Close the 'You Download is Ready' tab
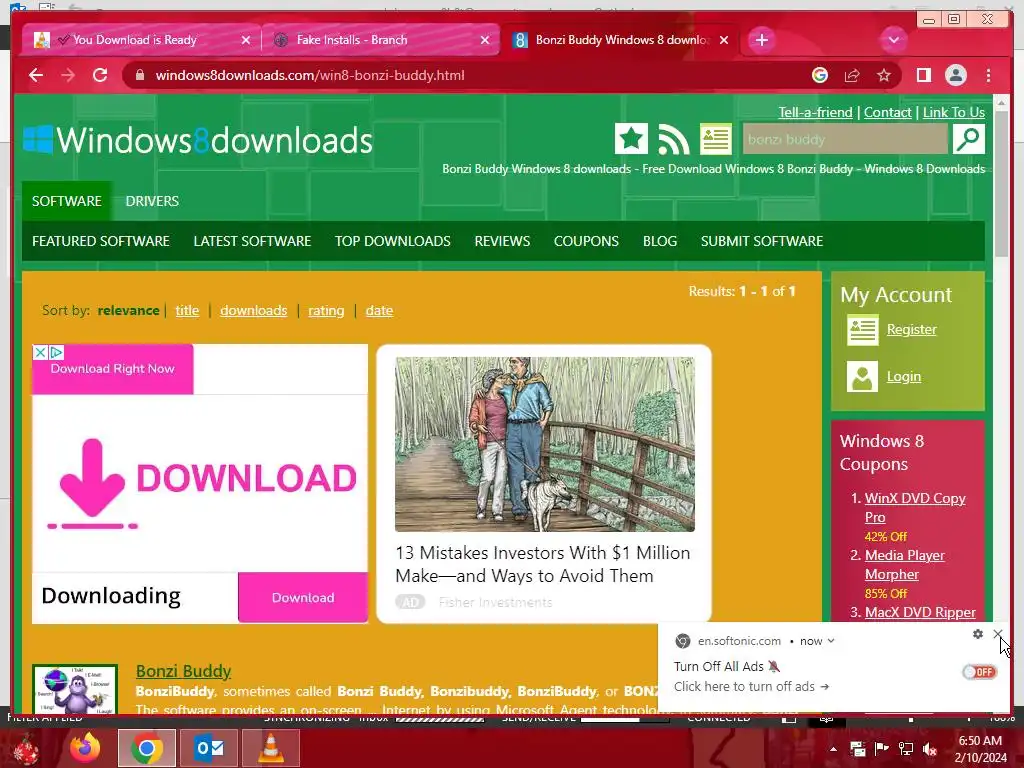 pyautogui.click(x=246, y=40)
